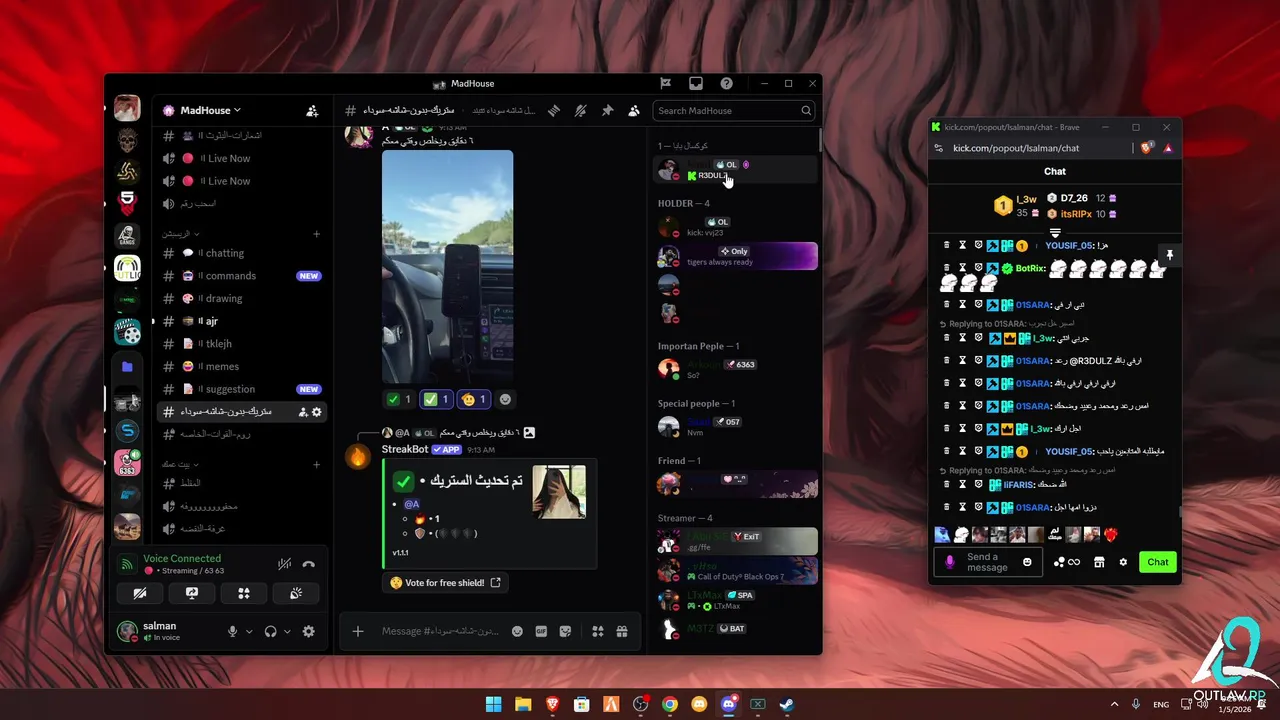
Task: Open apps launcher in message bar
Action: coord(598,631)
